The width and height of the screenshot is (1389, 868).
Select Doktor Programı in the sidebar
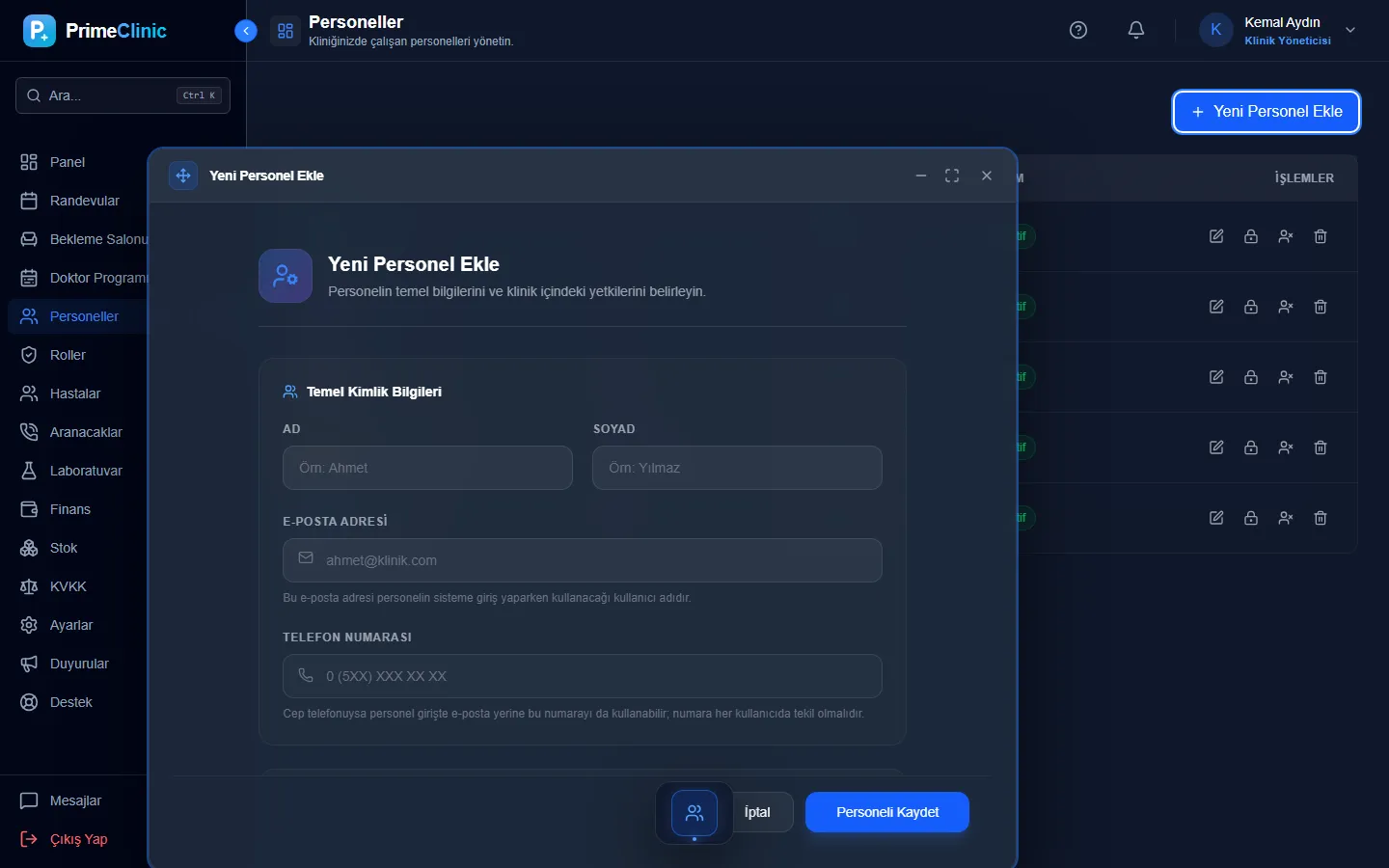78,278
